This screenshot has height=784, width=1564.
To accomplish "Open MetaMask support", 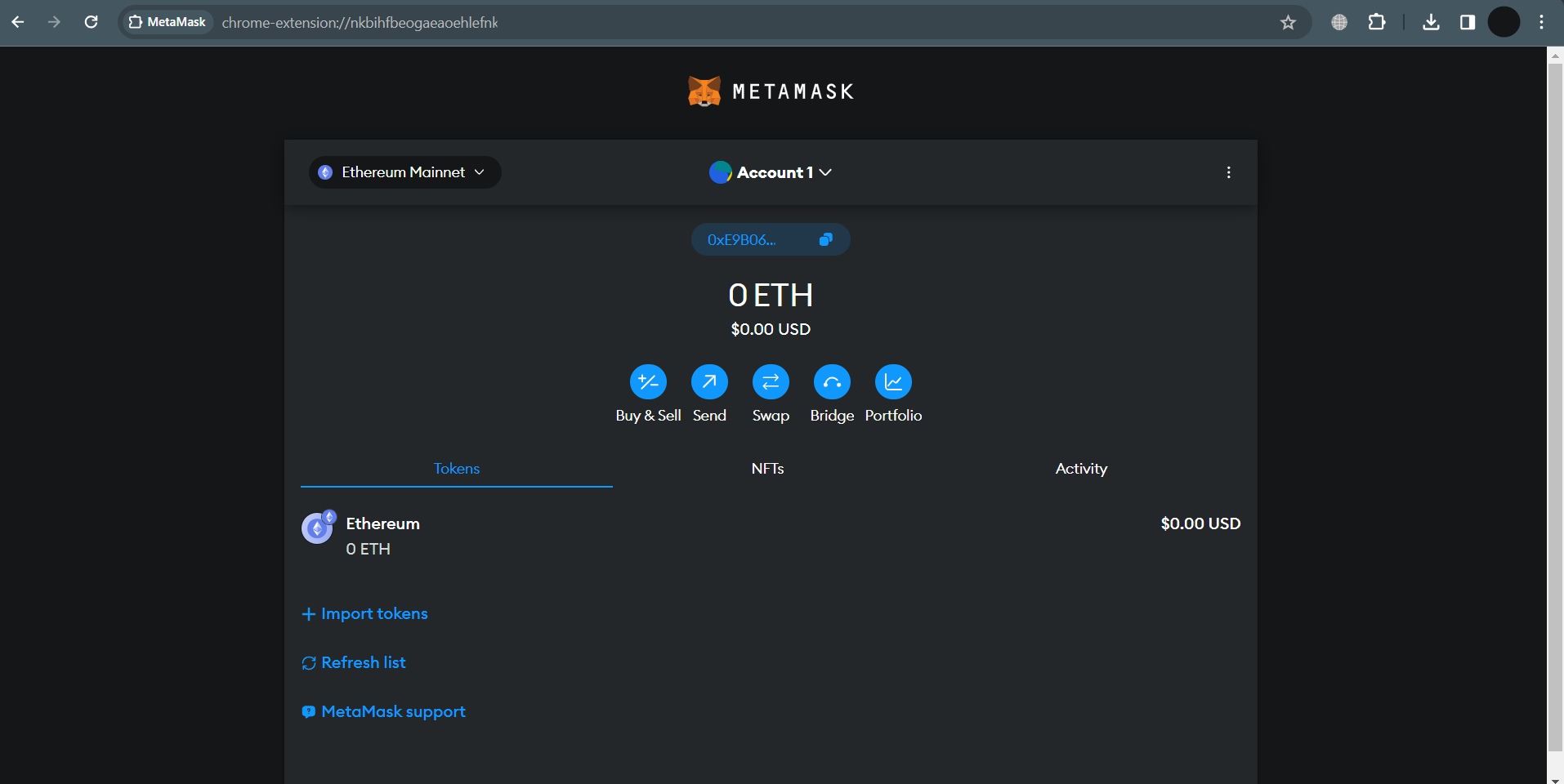I will (383, 711).
